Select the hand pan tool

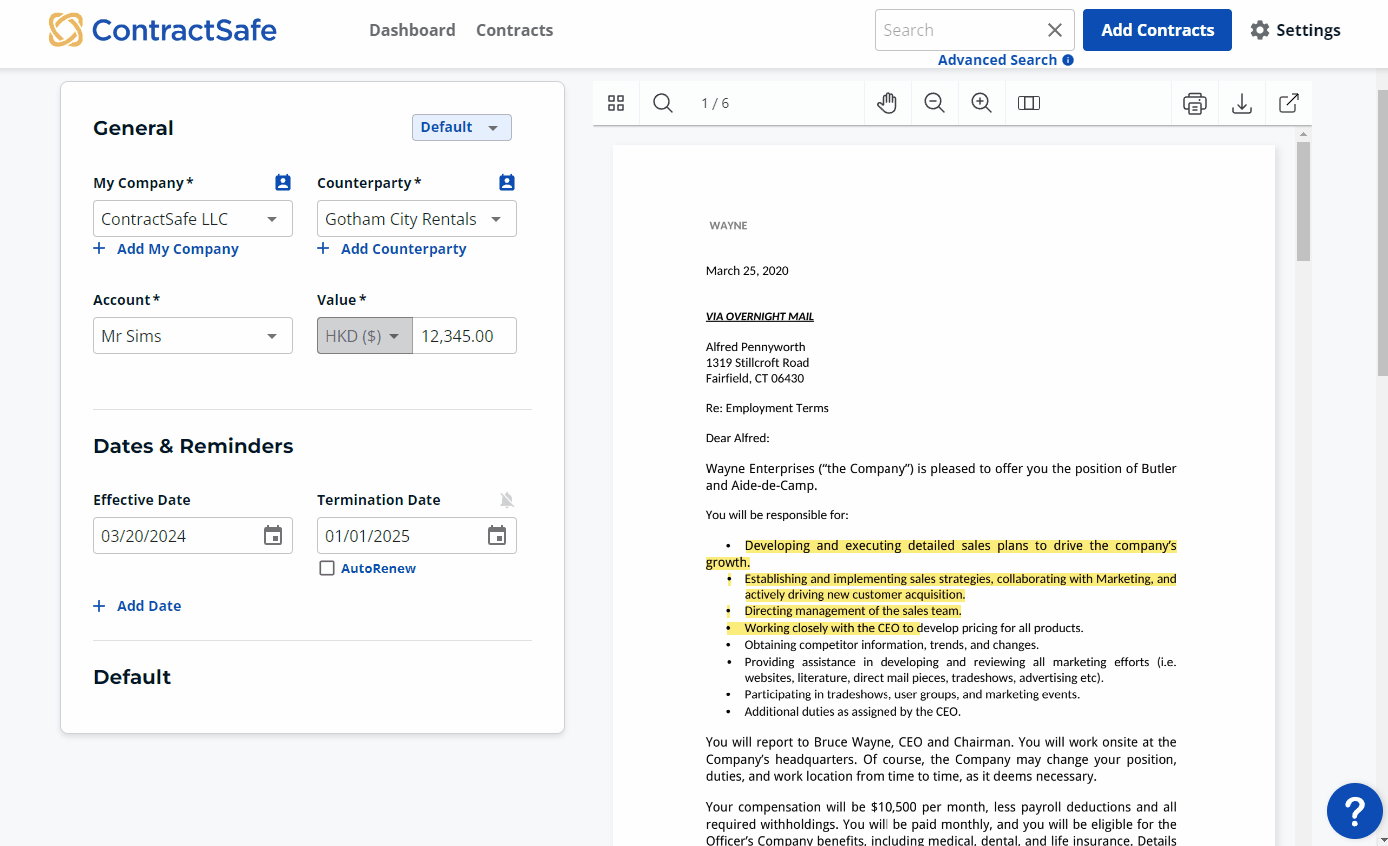click(x=887, y=103)
